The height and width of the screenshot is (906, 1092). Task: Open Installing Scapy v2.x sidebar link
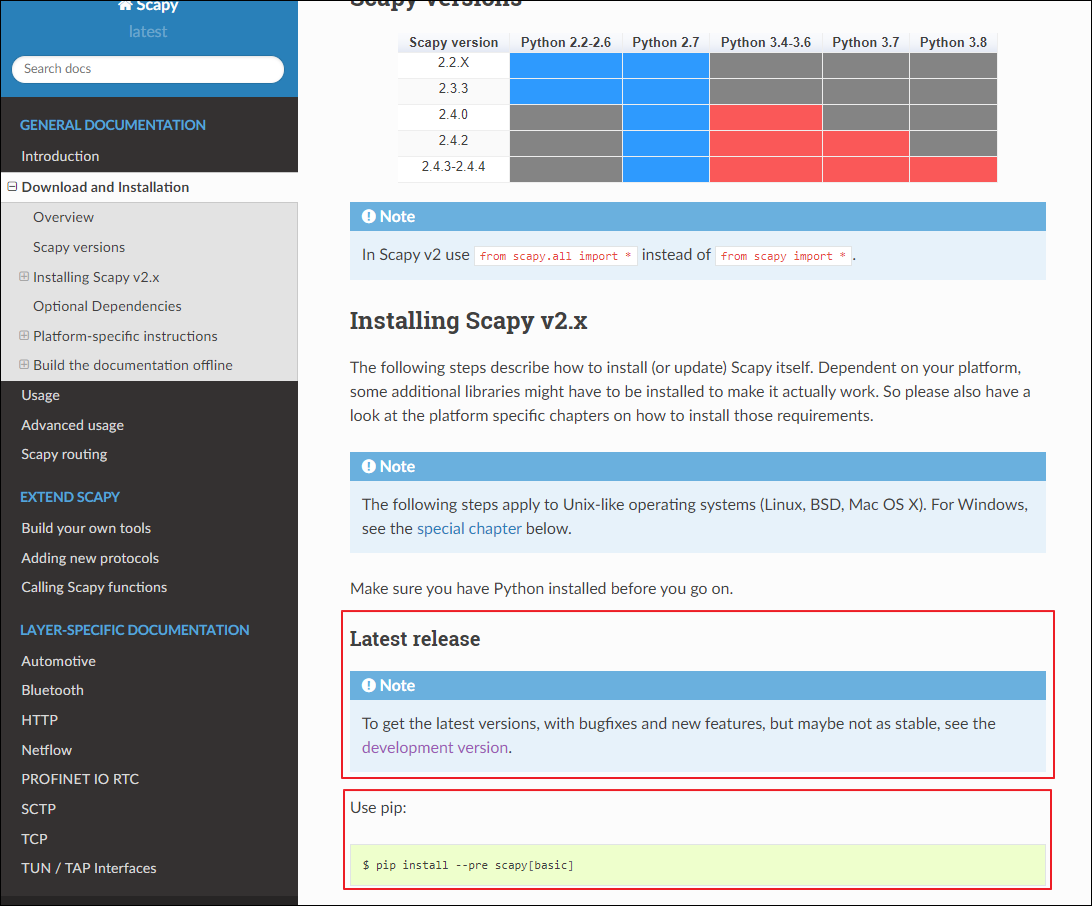coord(96,277)
